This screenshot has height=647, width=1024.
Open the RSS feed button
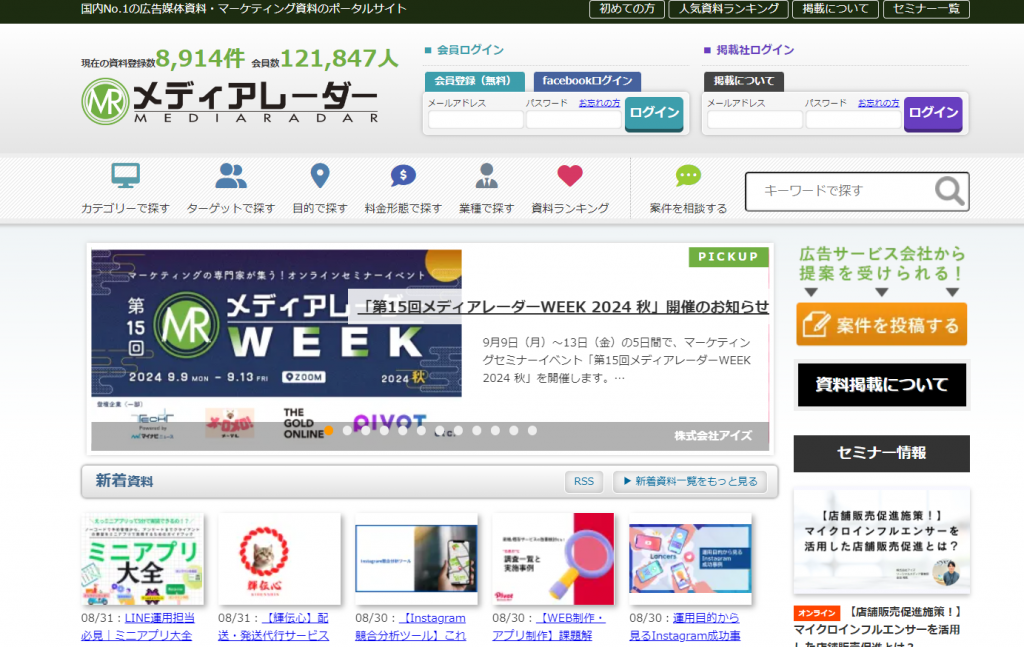click(x=583, y=481)
